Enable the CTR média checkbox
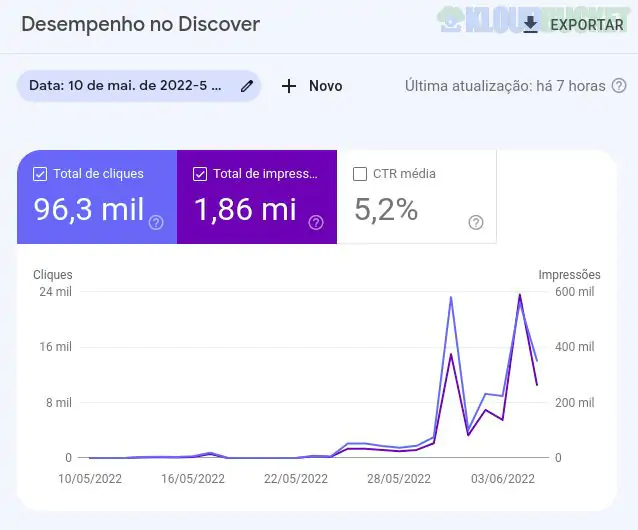This screenshot has width=638, height=530. [360, 174]
